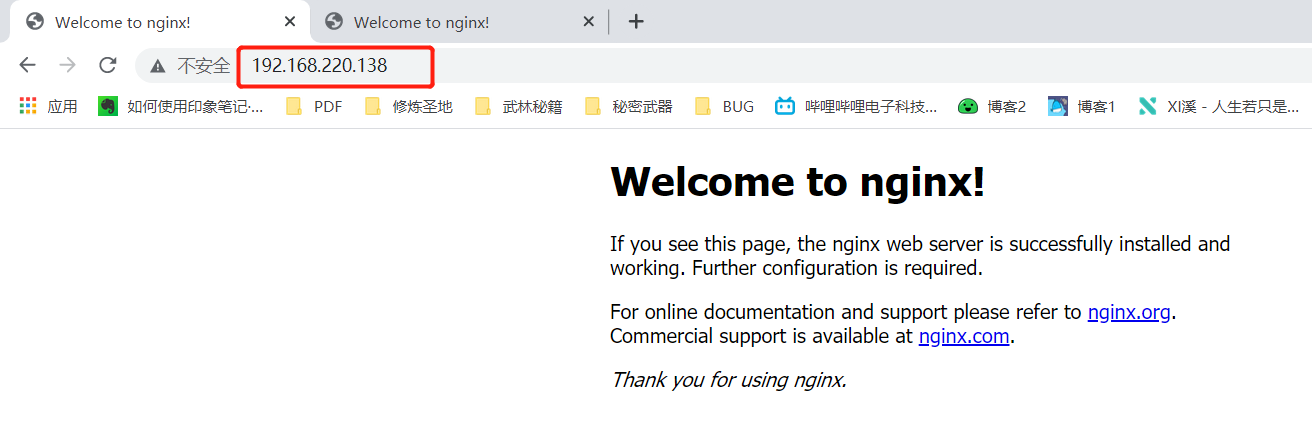Open the BUG bookmark folder
Screen dimensions: 1312x426
(724, 106)
